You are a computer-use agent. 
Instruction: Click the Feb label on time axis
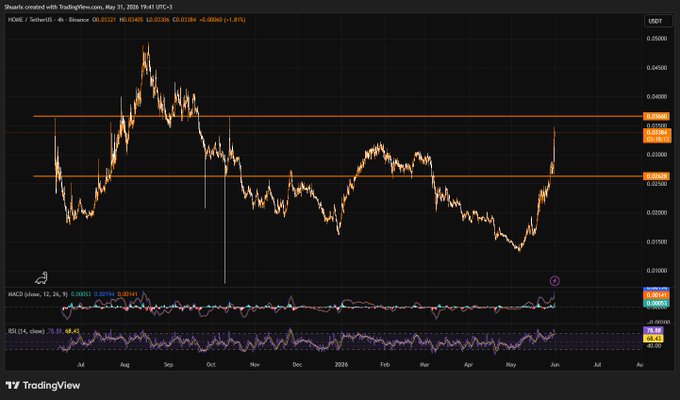385,365
